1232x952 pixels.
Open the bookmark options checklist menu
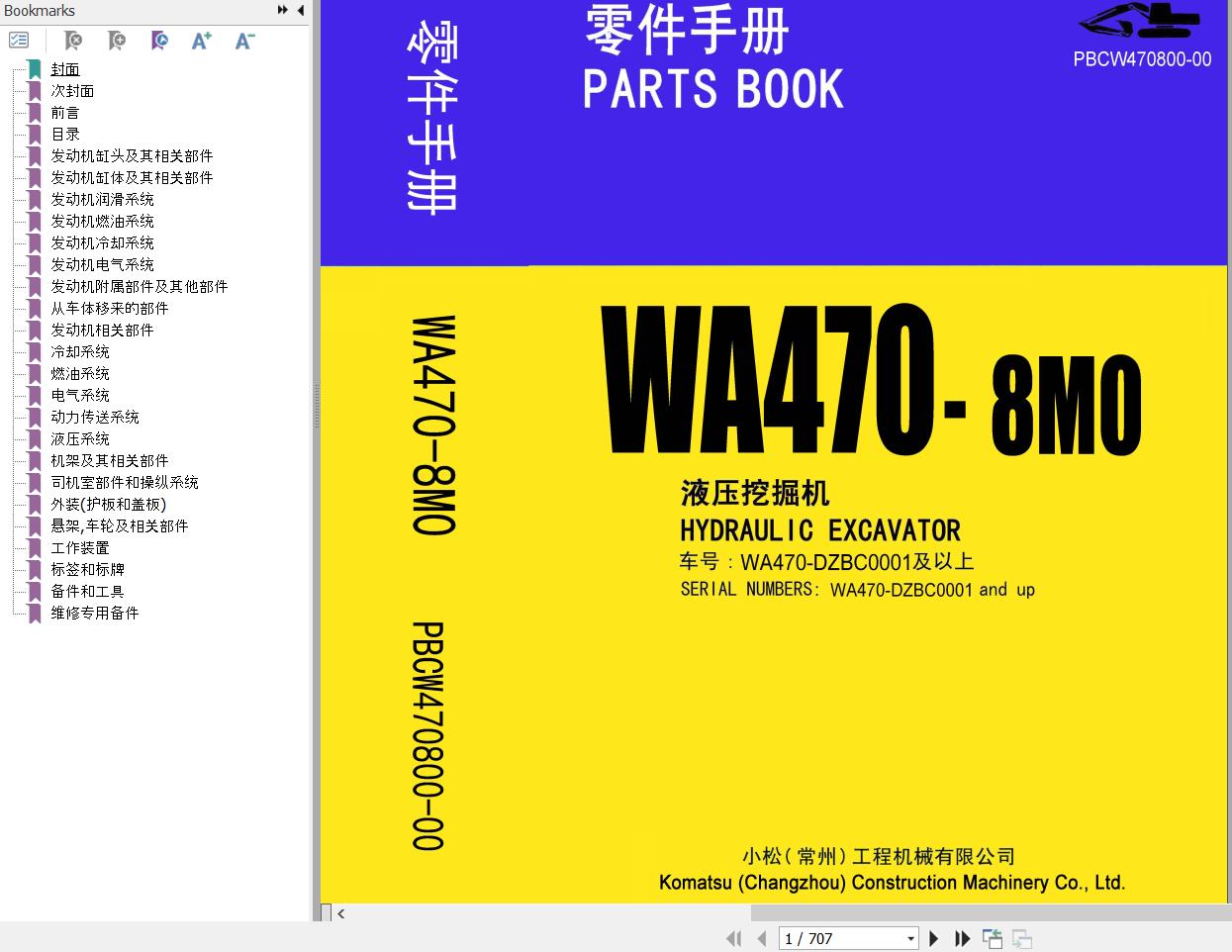tap(19, 41)
